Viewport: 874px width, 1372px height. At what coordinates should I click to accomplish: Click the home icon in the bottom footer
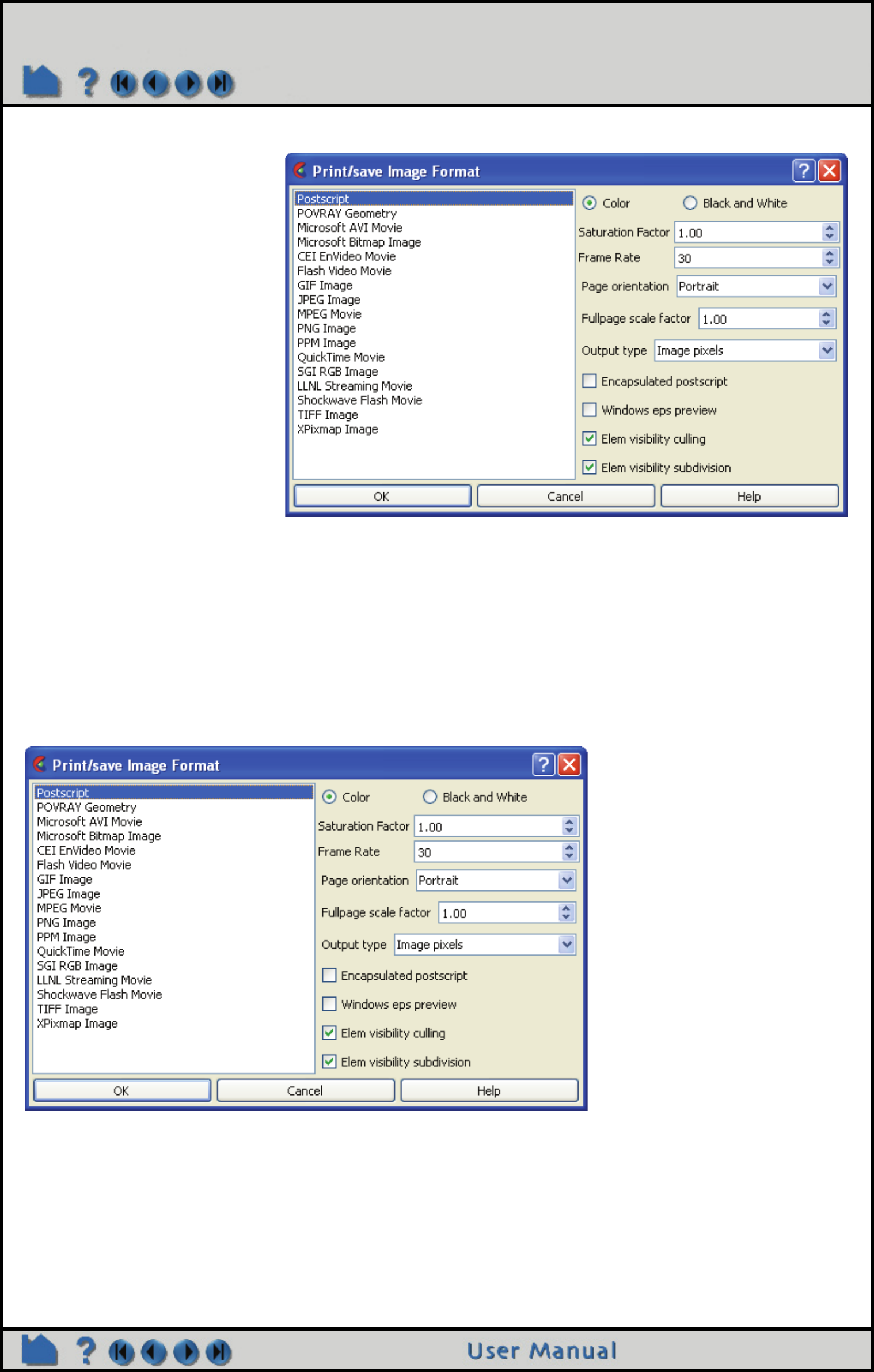40,1350
